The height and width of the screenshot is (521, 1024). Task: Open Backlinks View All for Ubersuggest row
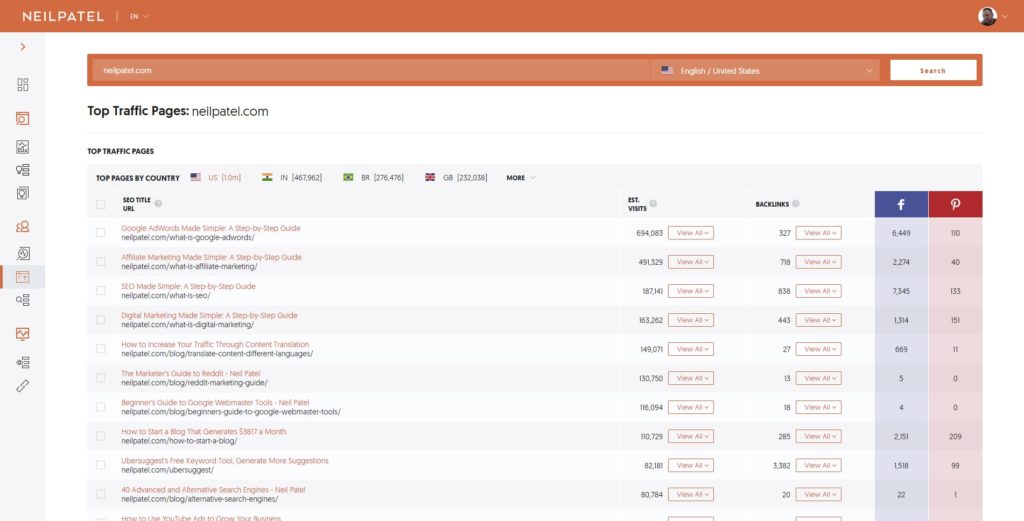click(818, 466)
